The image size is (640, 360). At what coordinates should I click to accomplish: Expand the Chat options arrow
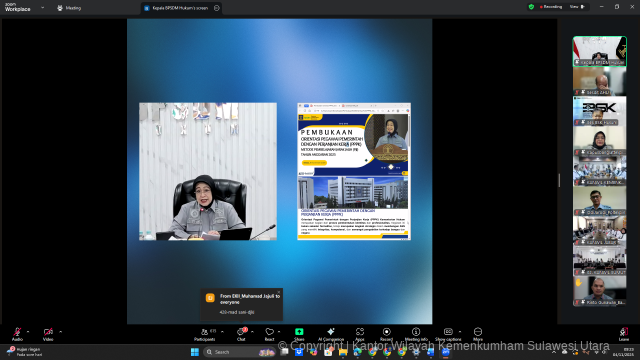pos(252,332)
